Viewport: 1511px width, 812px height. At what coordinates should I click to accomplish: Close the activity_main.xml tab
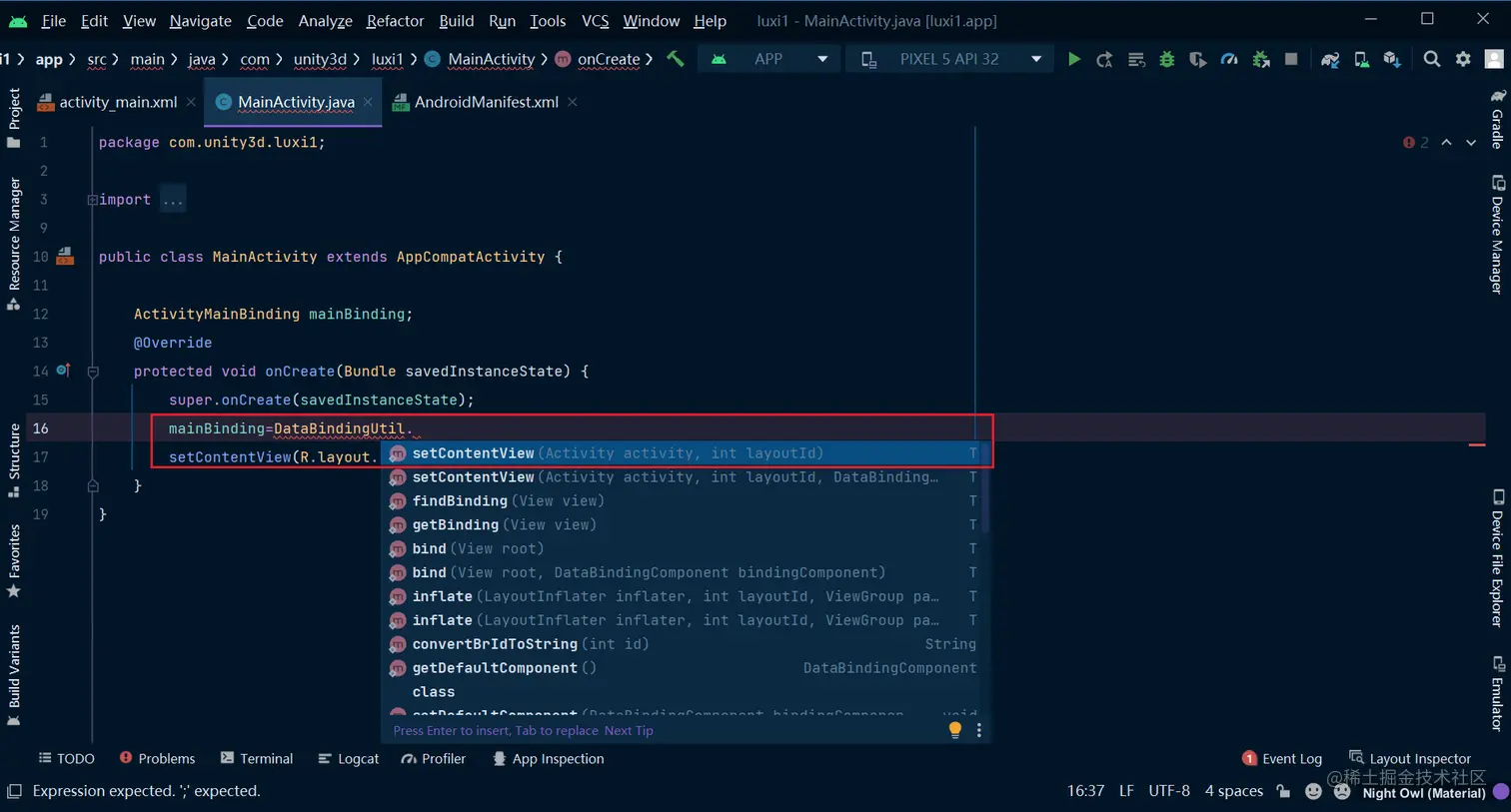[x=191, y=102]
